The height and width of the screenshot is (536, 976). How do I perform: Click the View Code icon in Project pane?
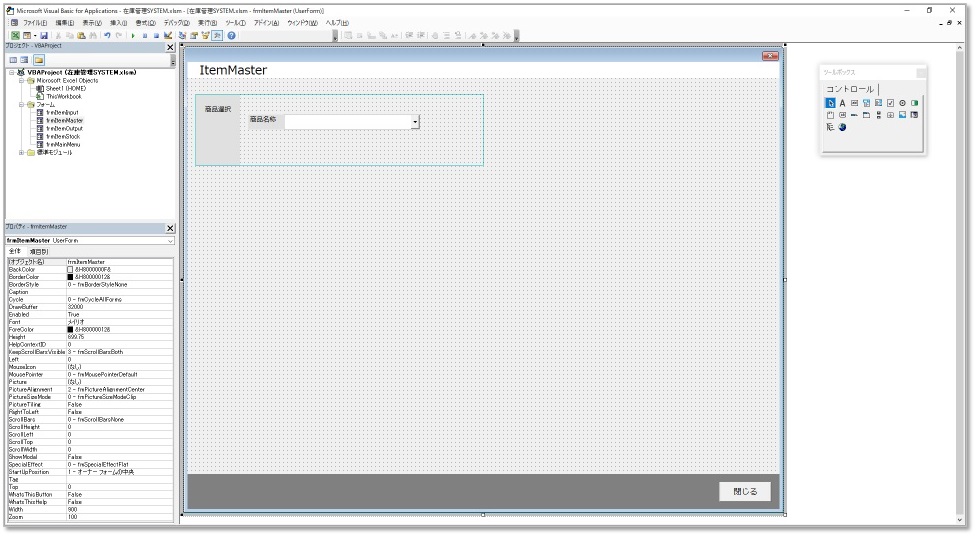pyautogui.click(x=13, y=60)
